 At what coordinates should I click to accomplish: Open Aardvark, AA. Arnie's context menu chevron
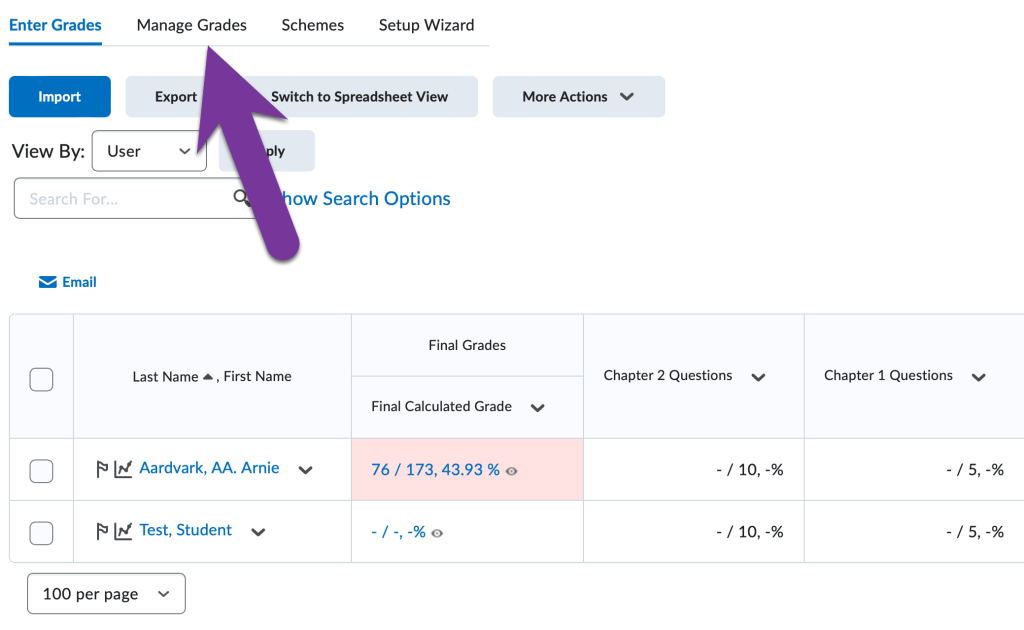point(305,469)
